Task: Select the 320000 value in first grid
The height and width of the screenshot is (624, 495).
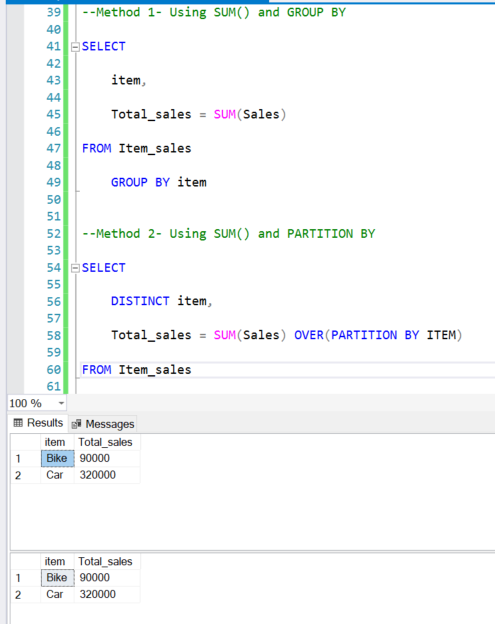Action: point(107,475)
